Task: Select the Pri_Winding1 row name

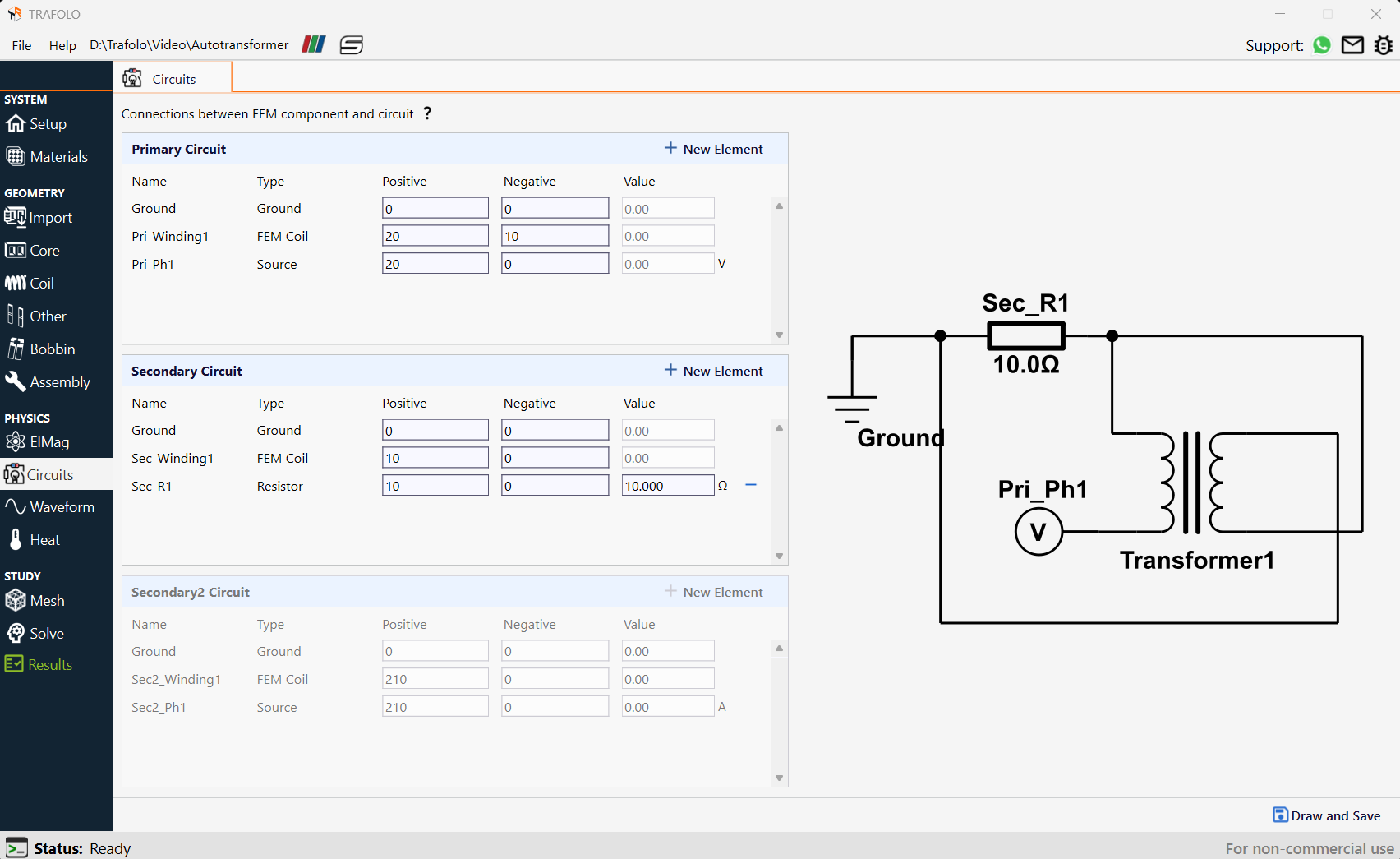Action: point(170,236)
